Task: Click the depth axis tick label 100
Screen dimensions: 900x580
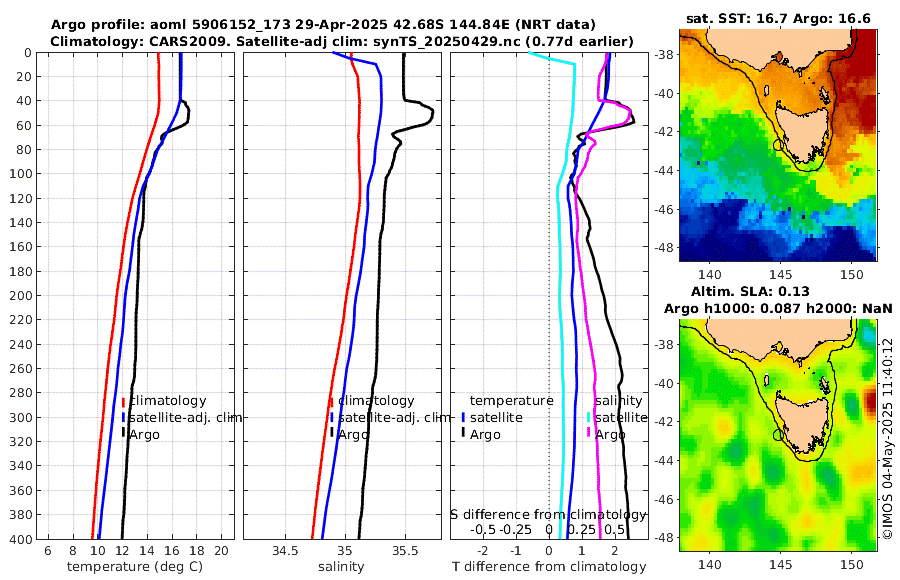Action: pos(21,173)
